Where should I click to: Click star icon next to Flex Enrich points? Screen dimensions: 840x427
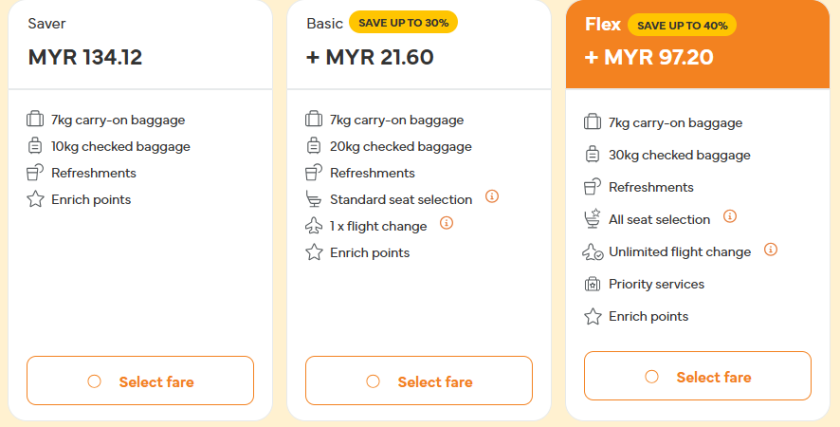(592, 316)
